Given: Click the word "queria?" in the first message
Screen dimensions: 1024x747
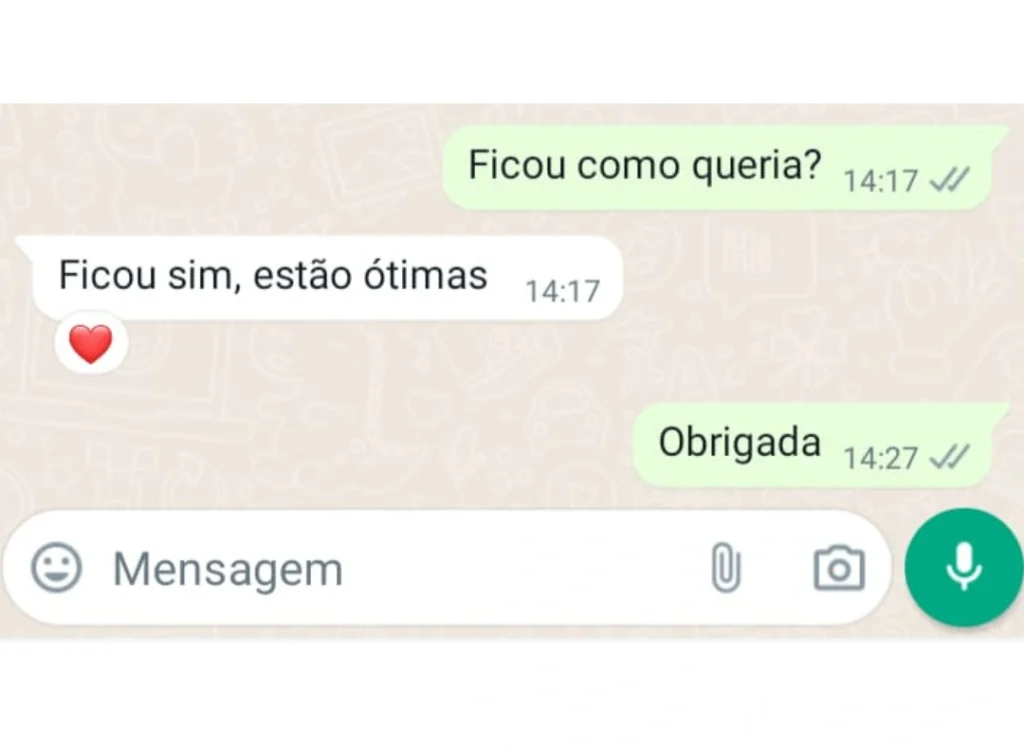Looking at the screenshot, I should pyautogui.click(x=756, y=165).
